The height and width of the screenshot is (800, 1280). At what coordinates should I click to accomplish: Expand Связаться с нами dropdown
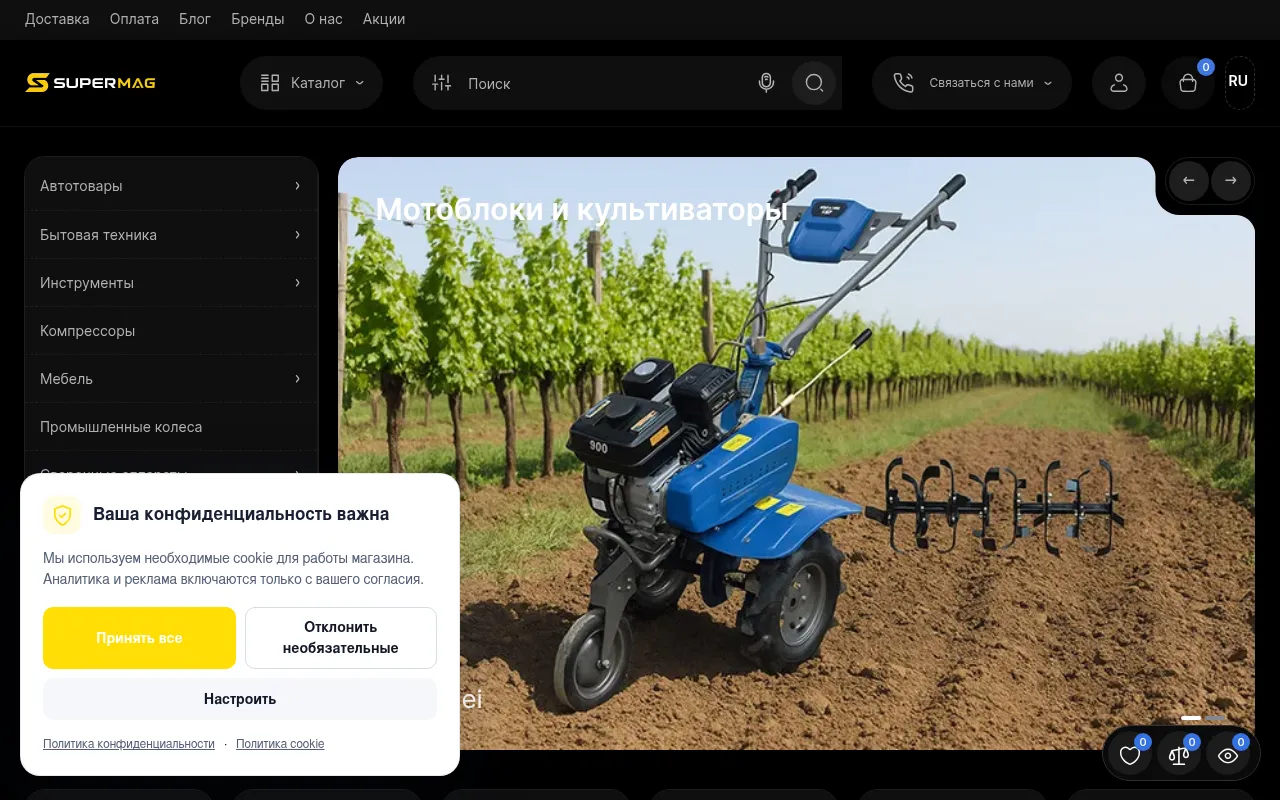coord(972,83)
